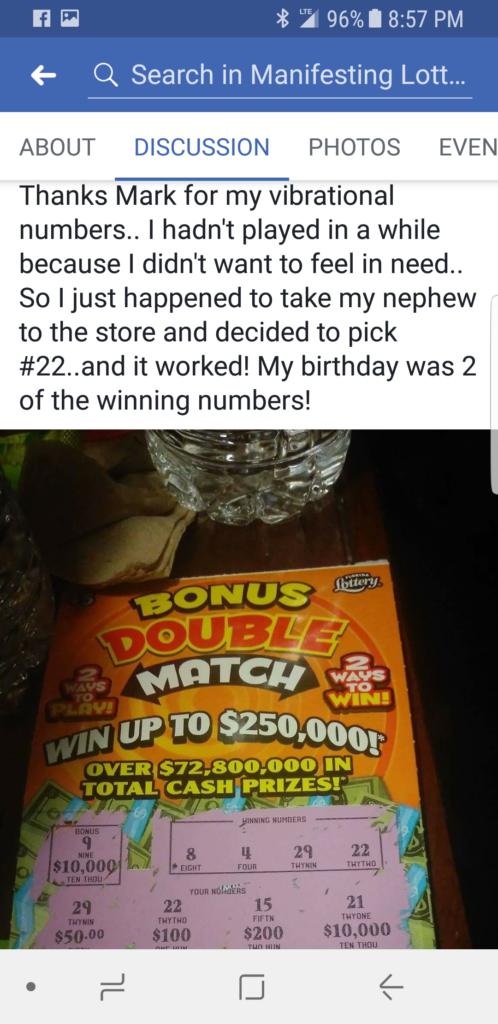The height and width of the screenshot is (1024, 498).
Task: Tap the home button in navigation bar
Action: pos(251,986)
